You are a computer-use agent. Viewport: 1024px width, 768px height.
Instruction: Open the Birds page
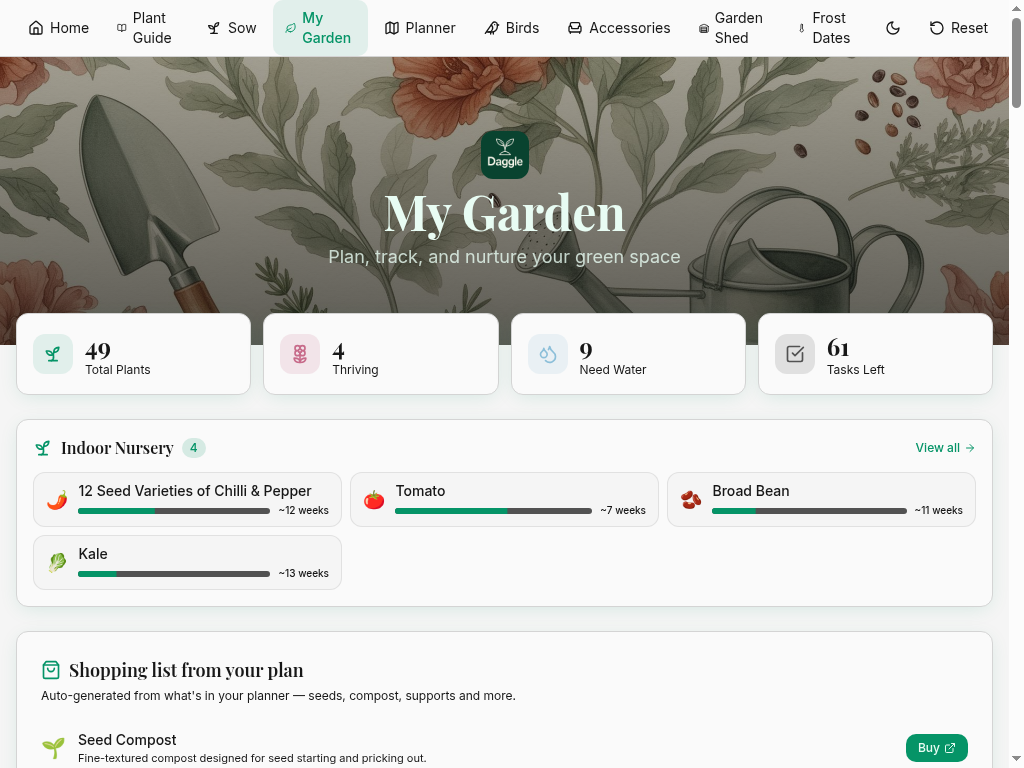pyautogui.click(x=511, y=28)
